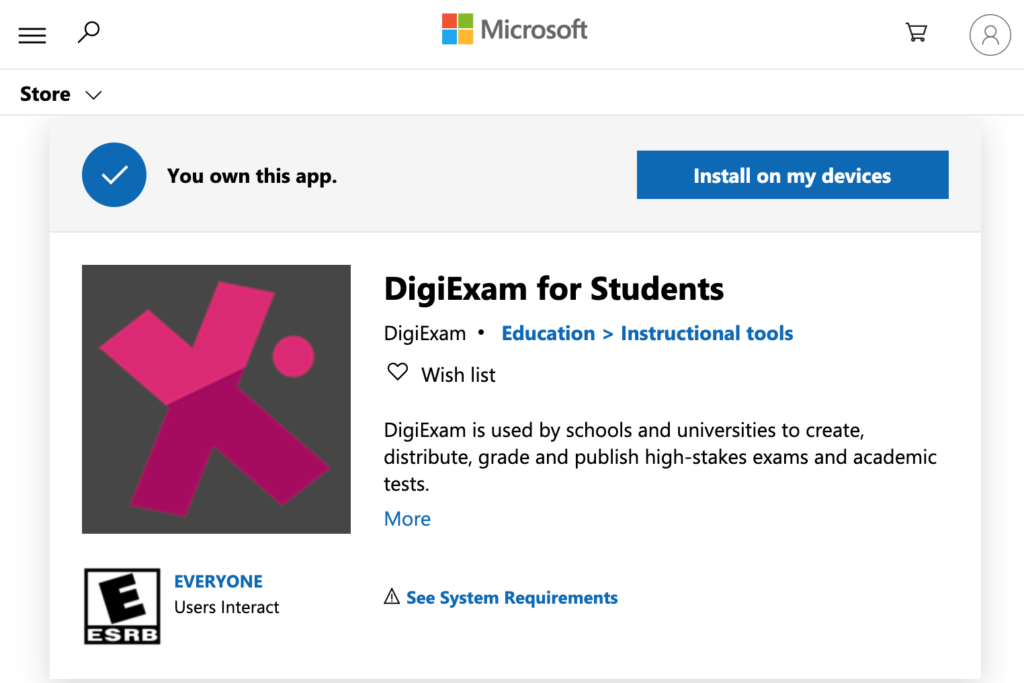This screenshot has width=1024, height=683.
Task: Expand the Store dropdown menu
Action: [x=61, y=94]
